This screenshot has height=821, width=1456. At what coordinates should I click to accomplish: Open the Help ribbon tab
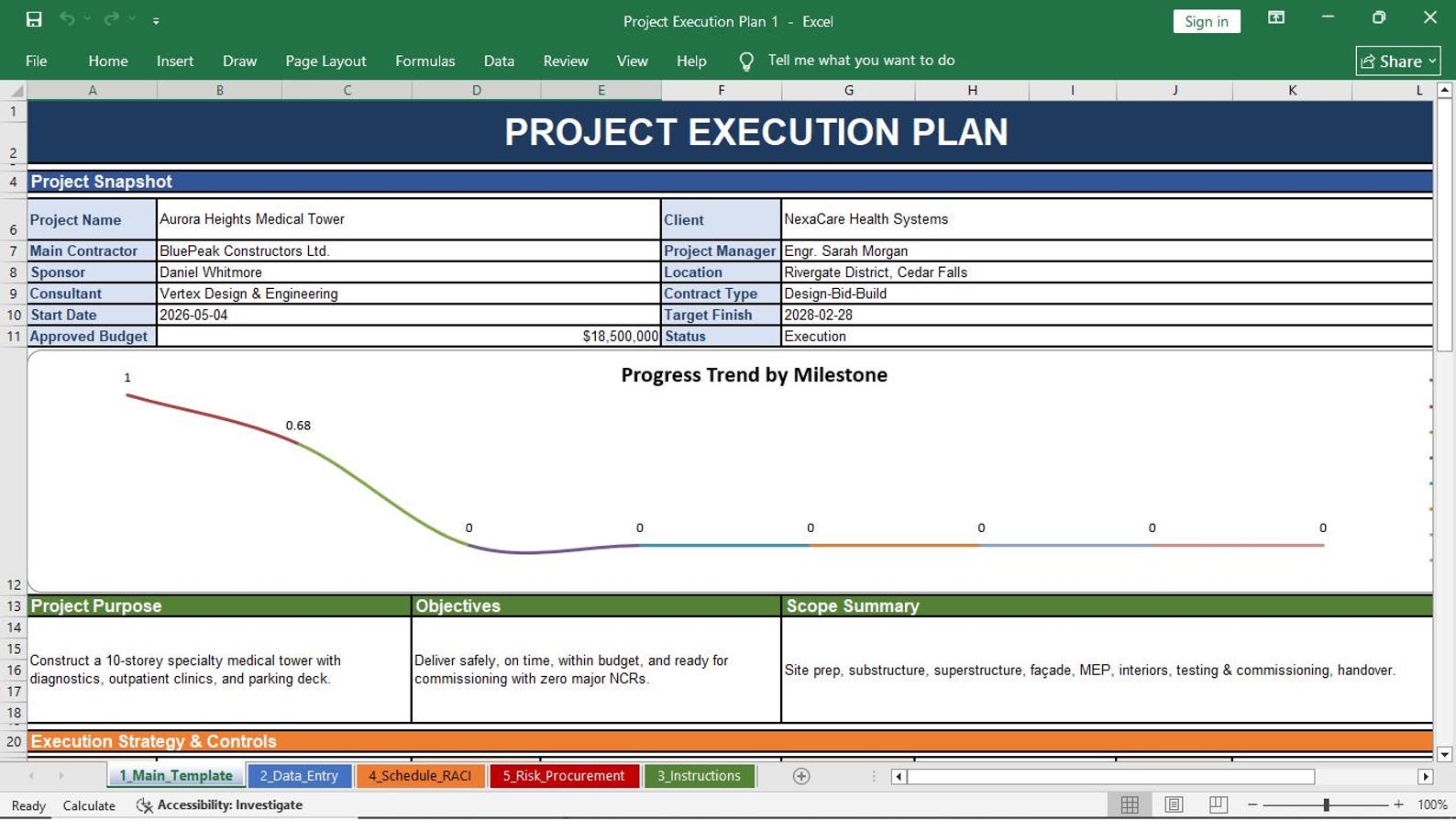[x=691, y=61]
